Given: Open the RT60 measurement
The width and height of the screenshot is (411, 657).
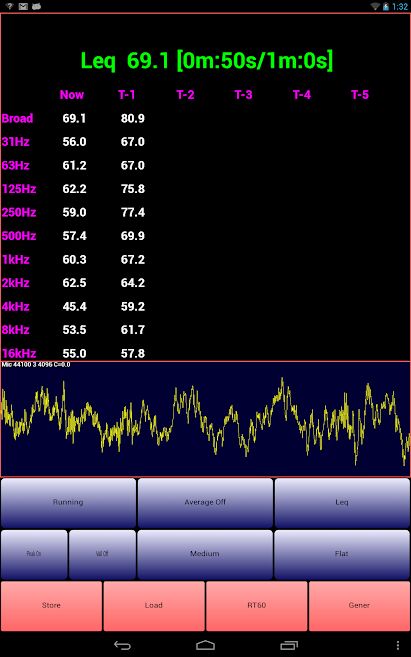Looking at the screenshot, I should [256, 606].
